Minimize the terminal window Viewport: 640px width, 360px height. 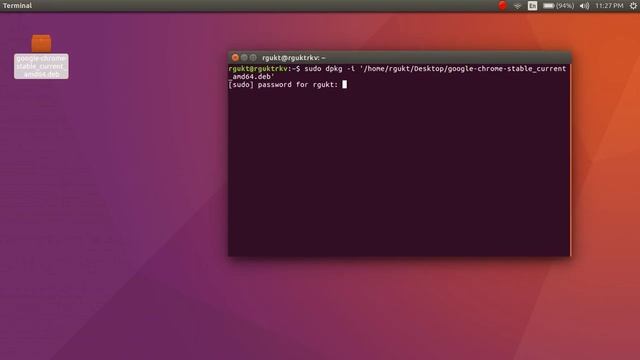[x=244, y=58]
